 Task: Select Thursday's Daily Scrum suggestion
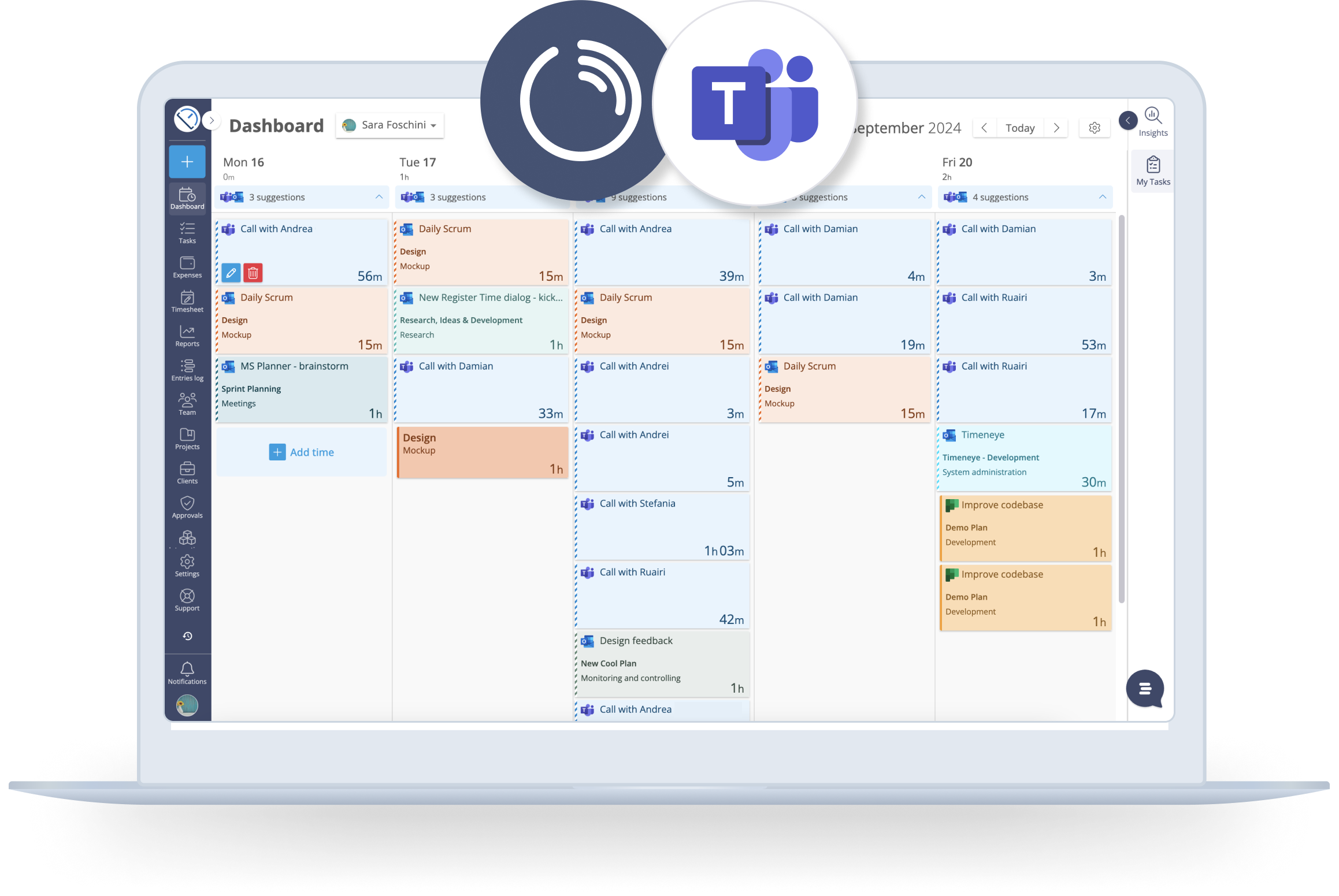(x=844, y=389)
